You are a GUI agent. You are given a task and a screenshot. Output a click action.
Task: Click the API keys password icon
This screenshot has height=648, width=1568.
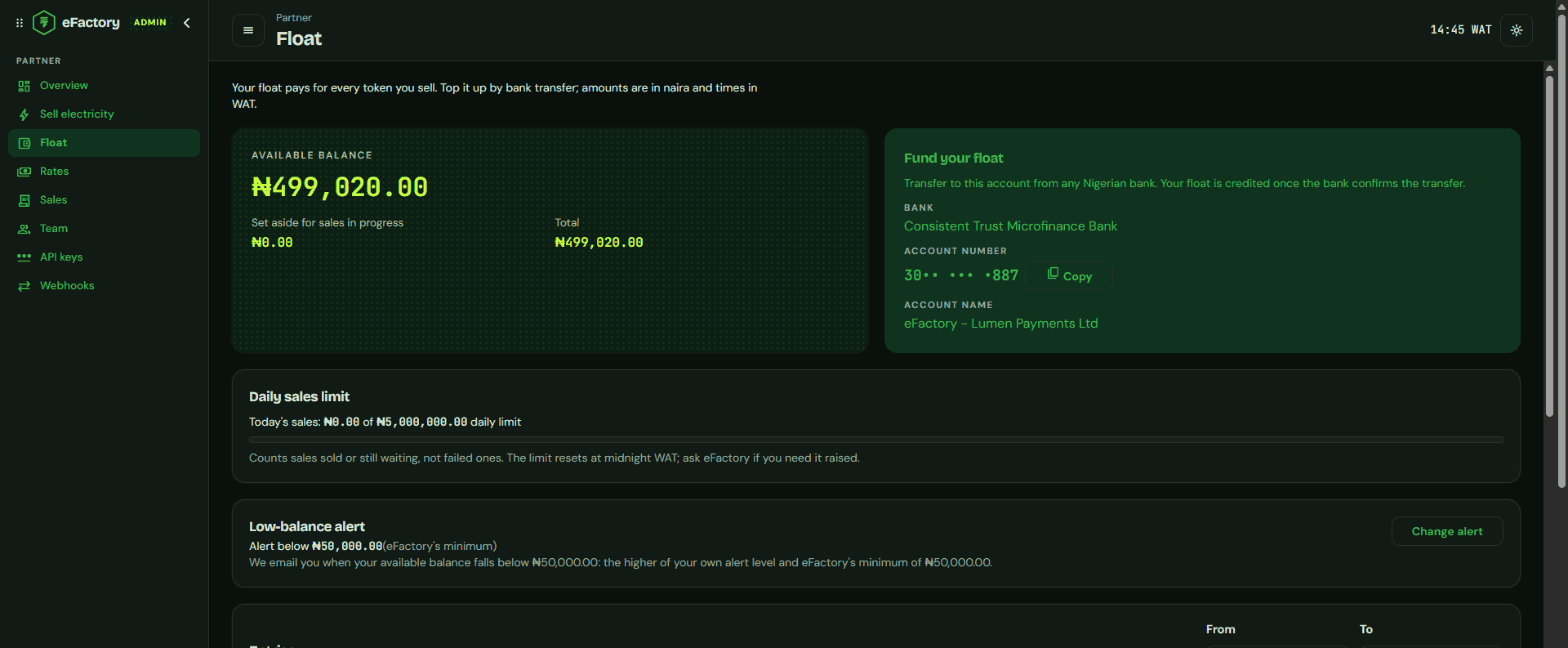click(x=24, y=257)
